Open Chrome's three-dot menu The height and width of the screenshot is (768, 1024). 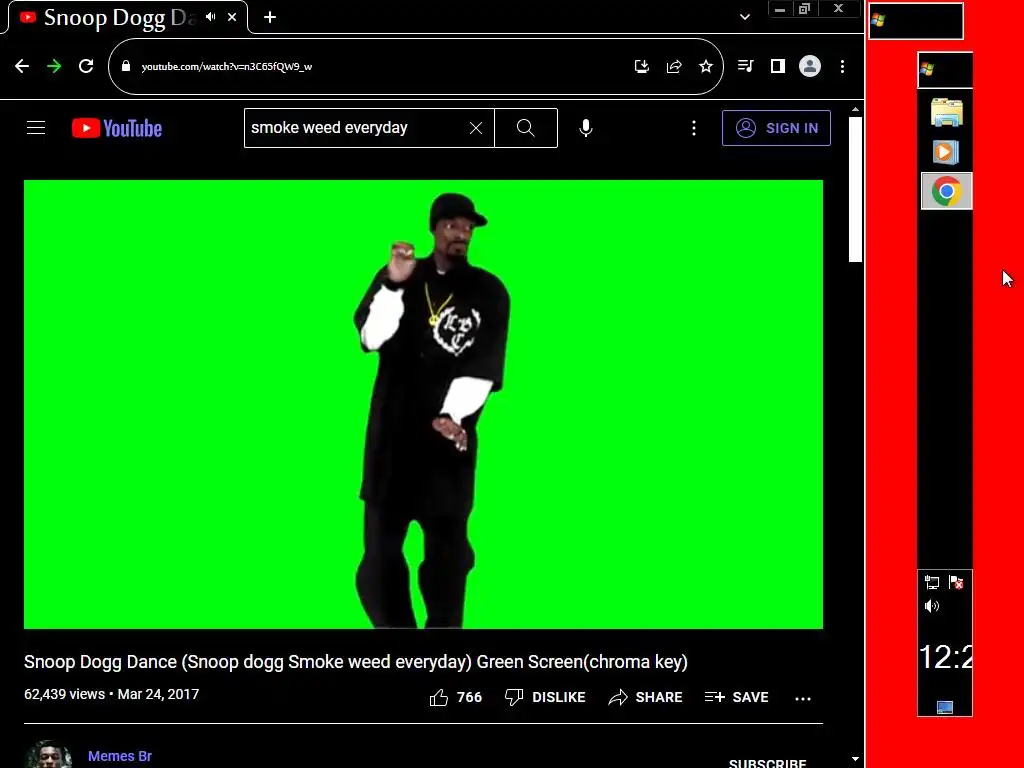coord(842,66)
